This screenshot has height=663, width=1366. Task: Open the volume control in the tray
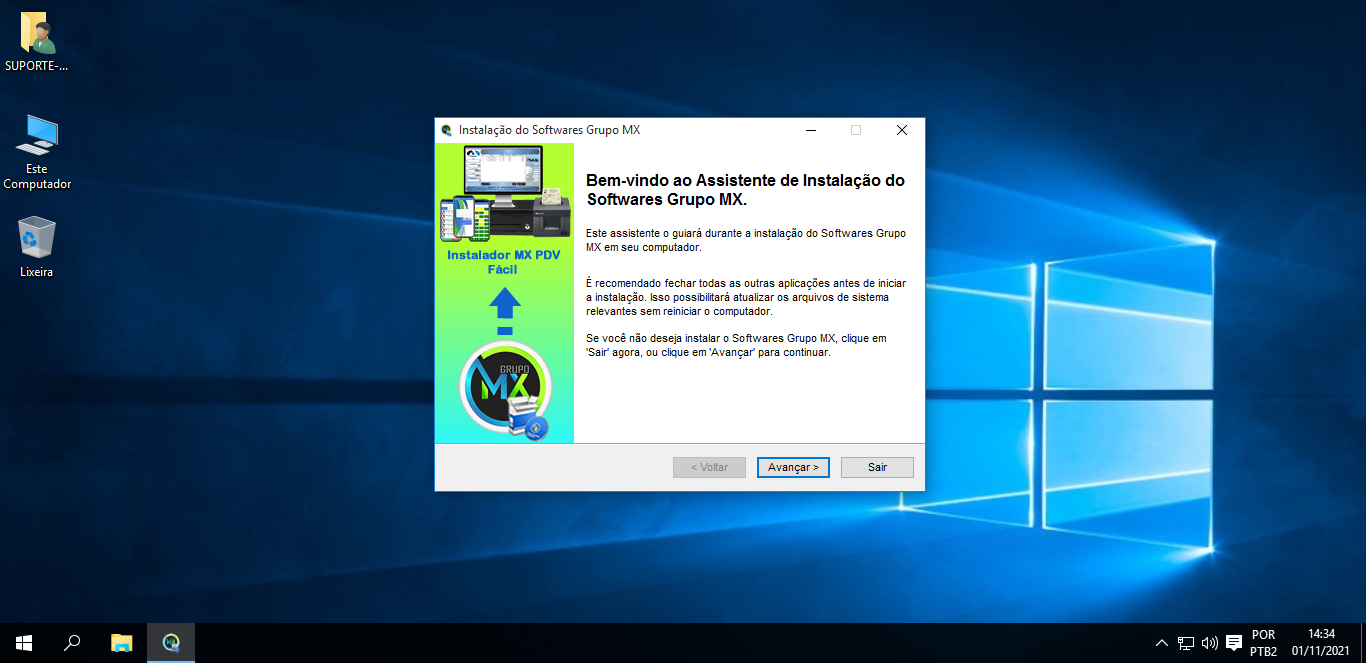tap(1210, 643)
